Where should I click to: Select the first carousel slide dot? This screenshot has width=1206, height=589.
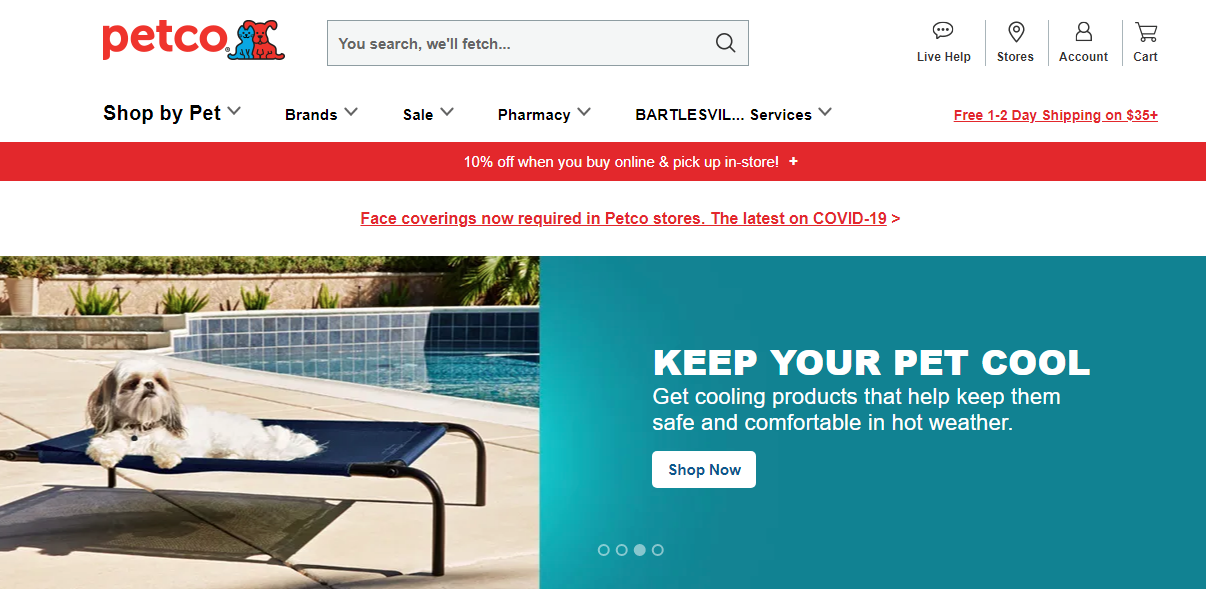604,550
